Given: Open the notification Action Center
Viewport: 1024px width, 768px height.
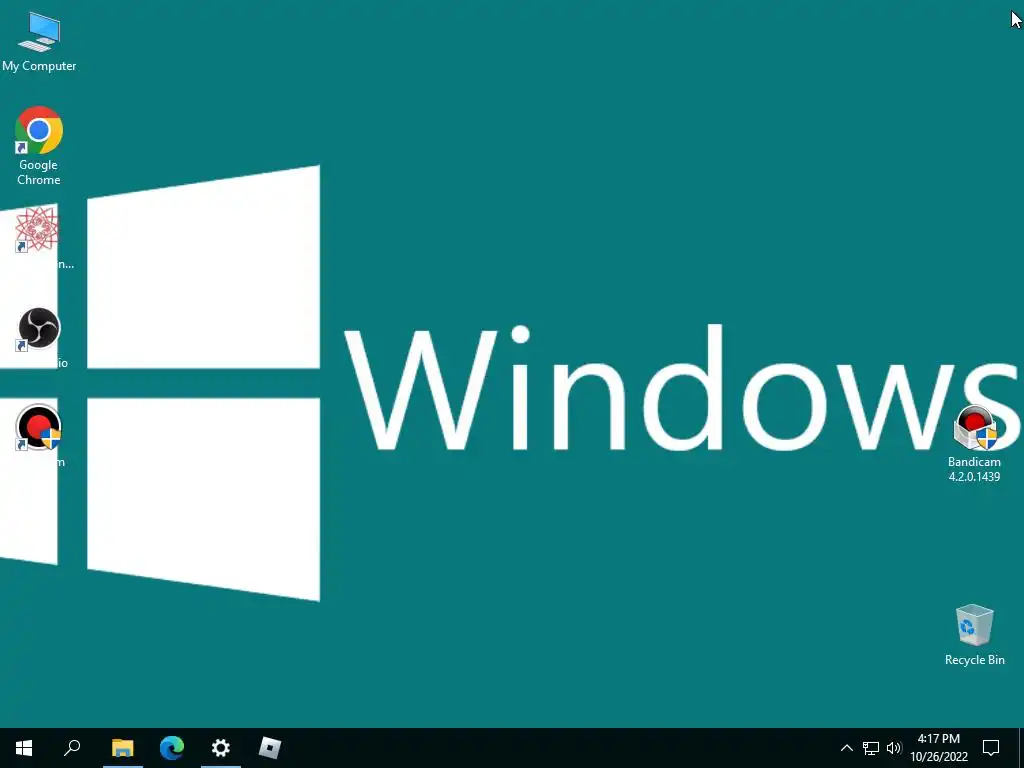Looking at the screenshot, I should click(991, 748).
